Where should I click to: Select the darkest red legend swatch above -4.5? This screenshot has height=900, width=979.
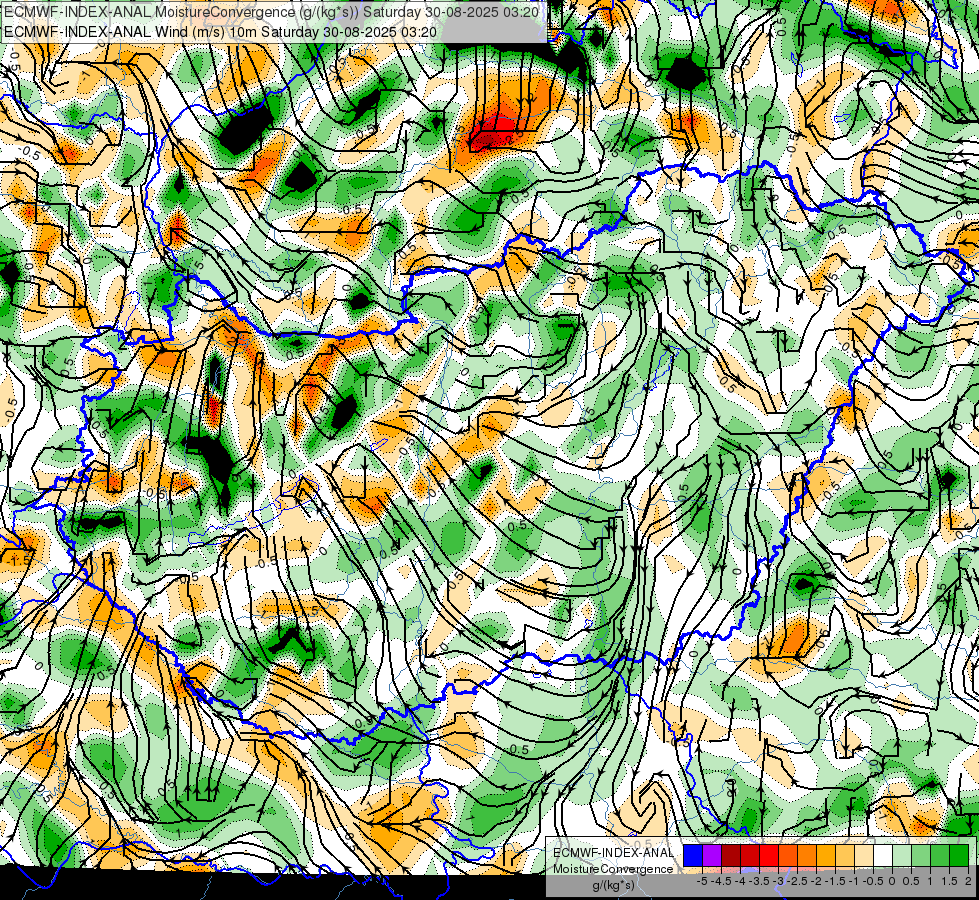pos(731,856)
